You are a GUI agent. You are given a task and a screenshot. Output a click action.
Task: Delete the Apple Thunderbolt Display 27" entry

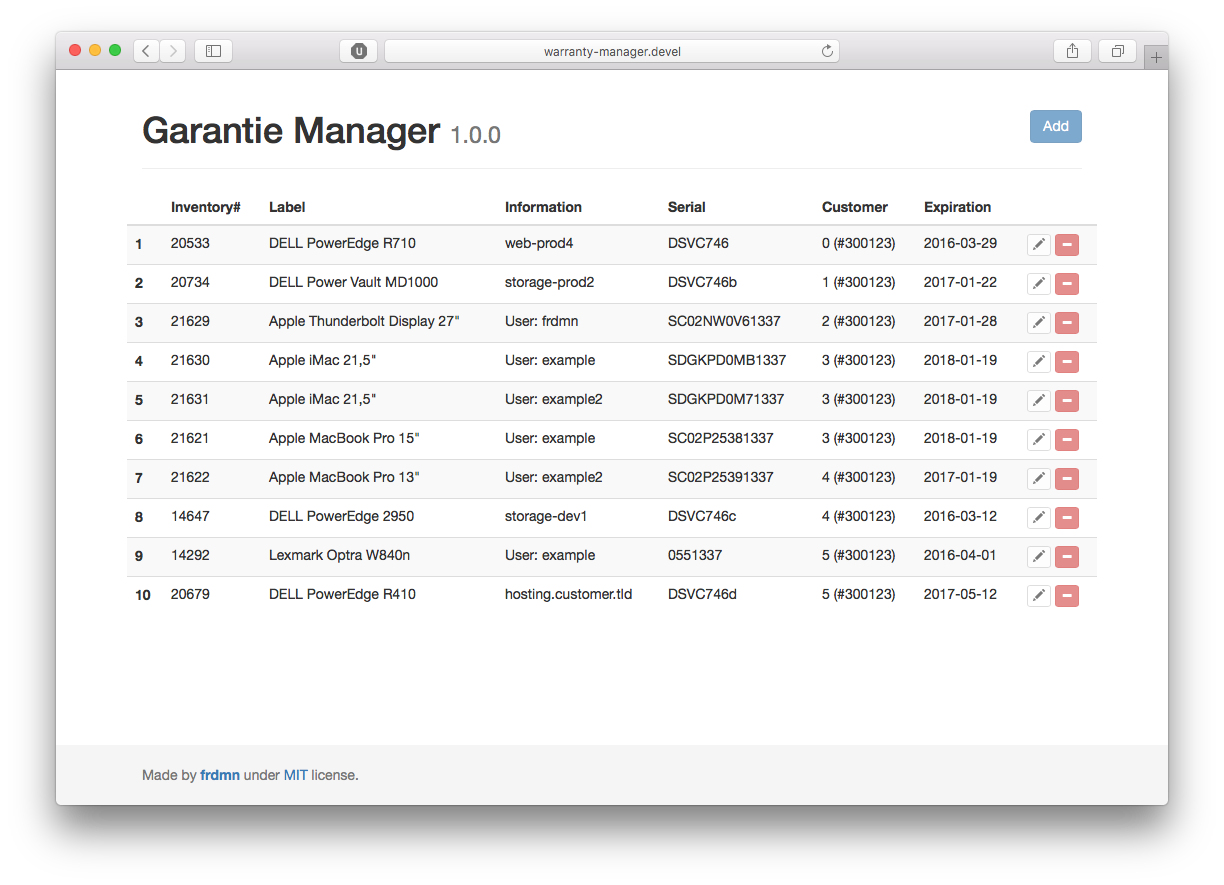[x=1066, y=322]
